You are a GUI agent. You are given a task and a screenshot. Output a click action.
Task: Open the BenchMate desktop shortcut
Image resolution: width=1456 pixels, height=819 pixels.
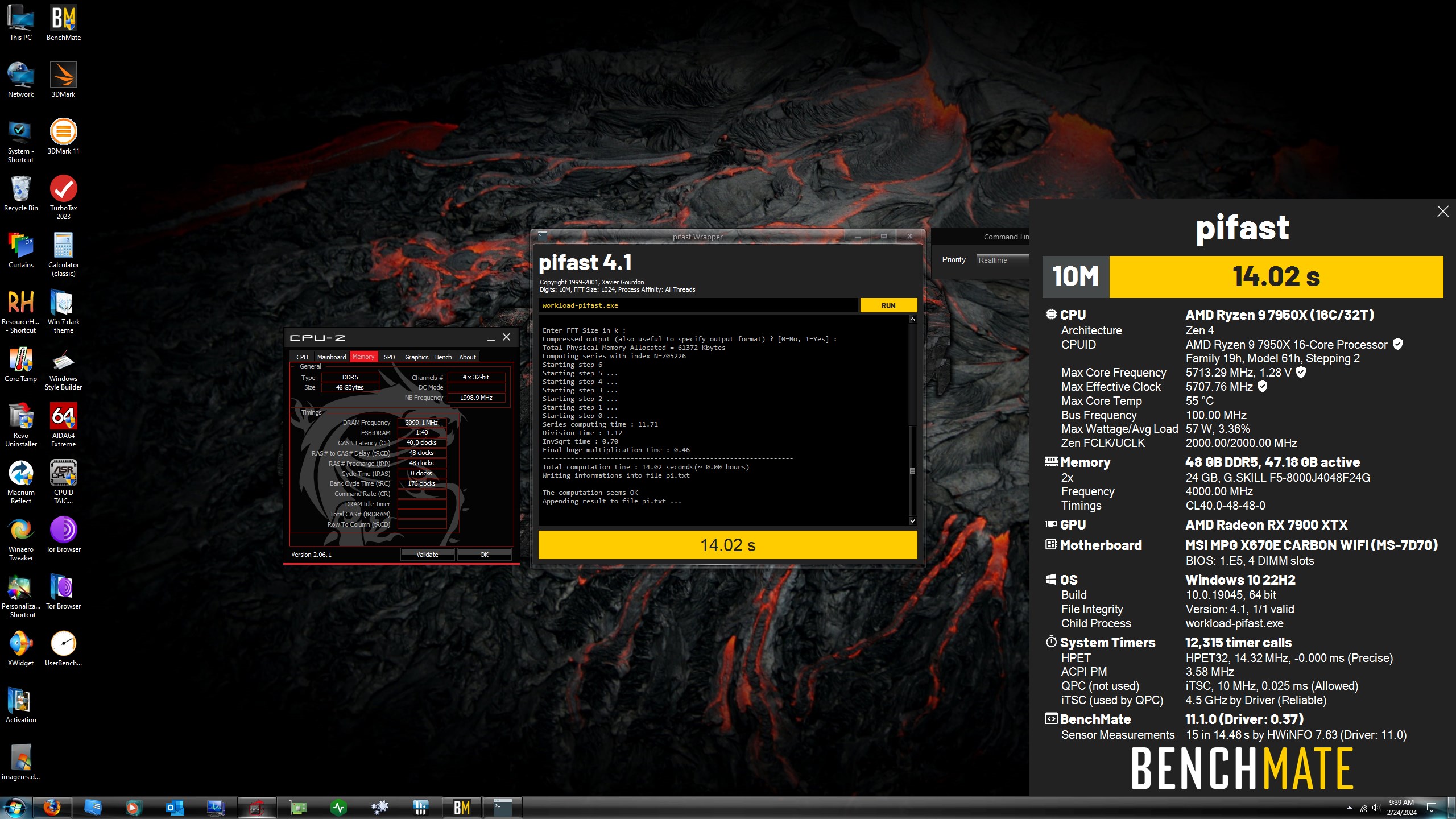[x=63, y=23]
